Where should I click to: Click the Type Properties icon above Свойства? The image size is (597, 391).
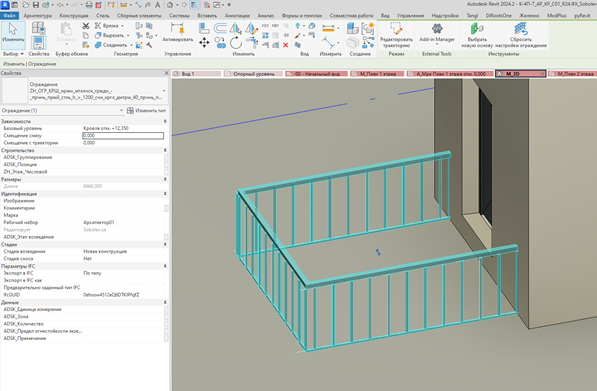click(x=38, y=28)
